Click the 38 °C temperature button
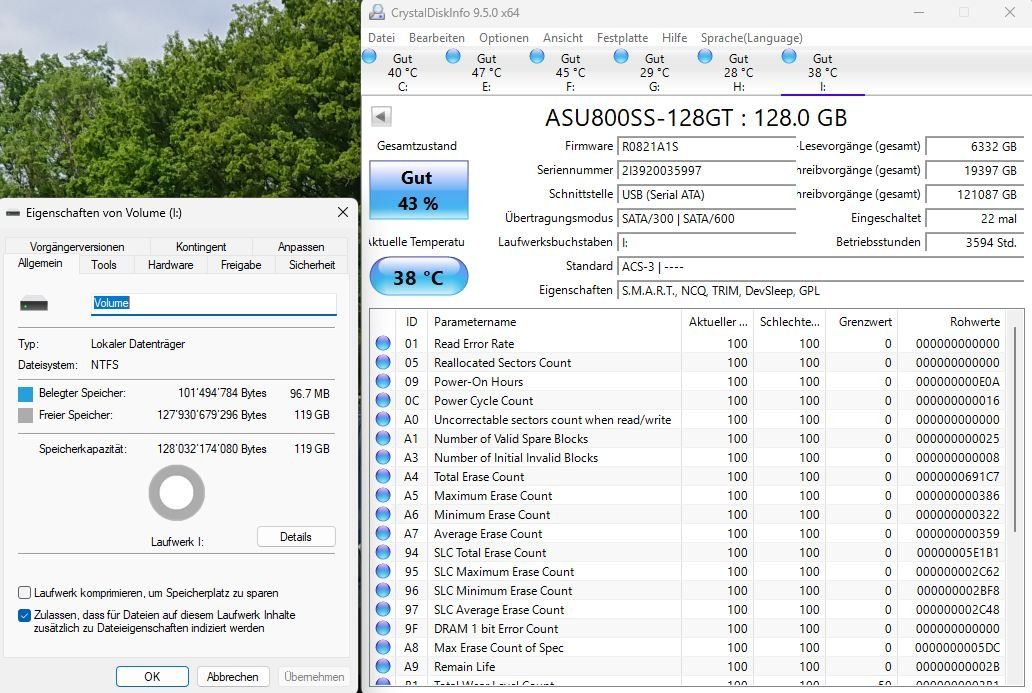 (x=419, y=277)
